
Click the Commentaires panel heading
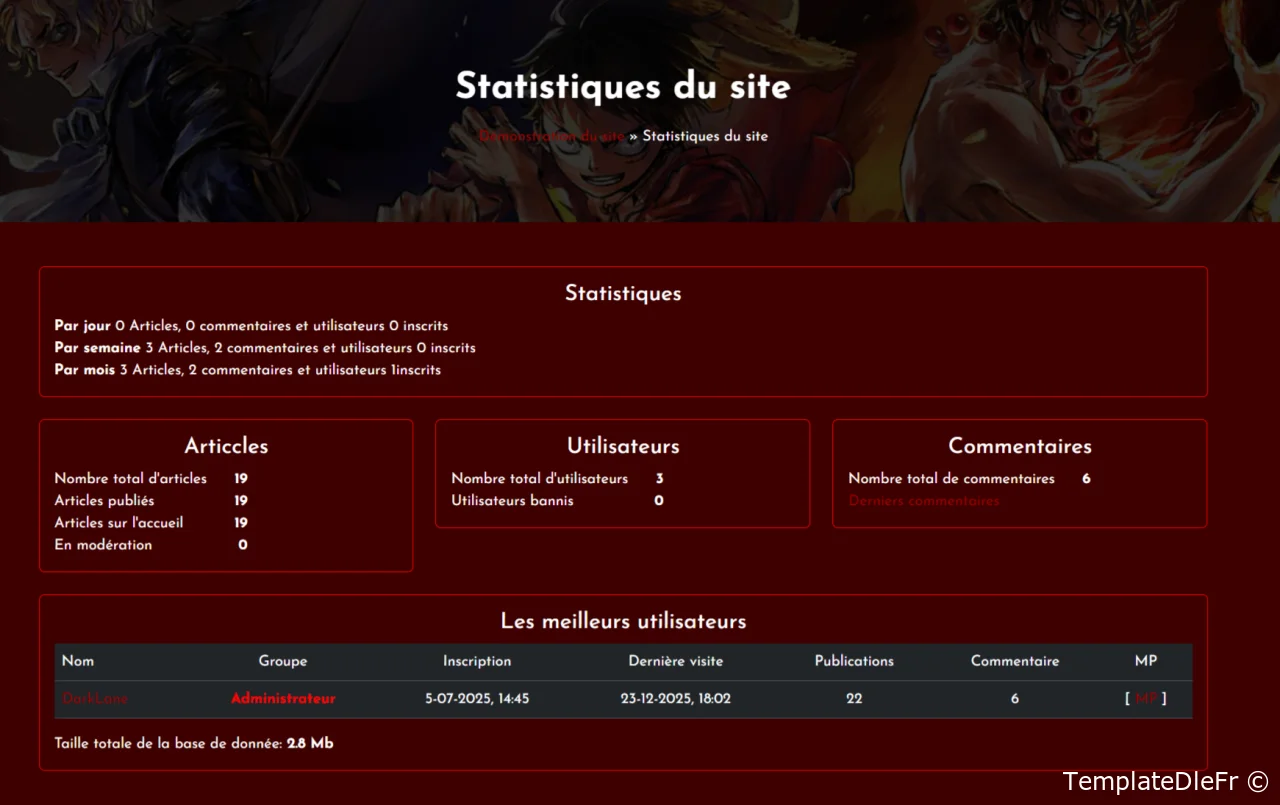tap(1019, 446)
